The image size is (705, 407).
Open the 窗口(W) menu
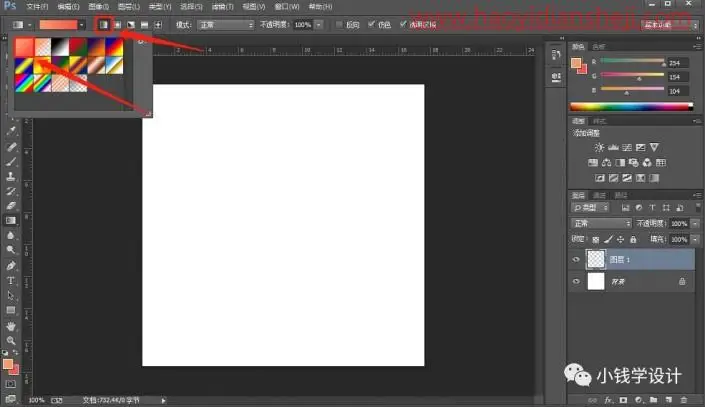pyautogui.click(x=286, y=7)
